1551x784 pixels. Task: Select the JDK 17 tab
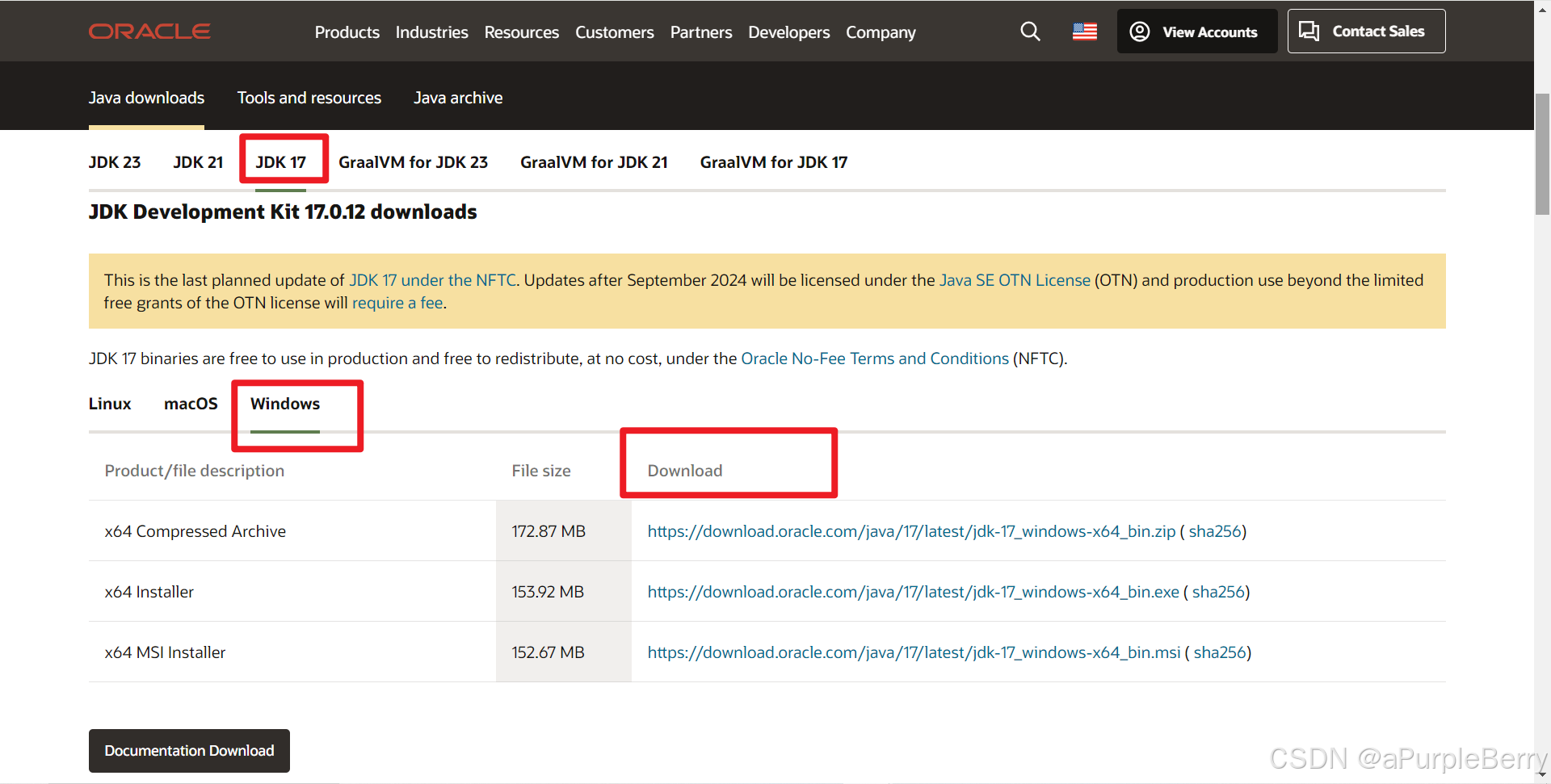pos(281,162)
